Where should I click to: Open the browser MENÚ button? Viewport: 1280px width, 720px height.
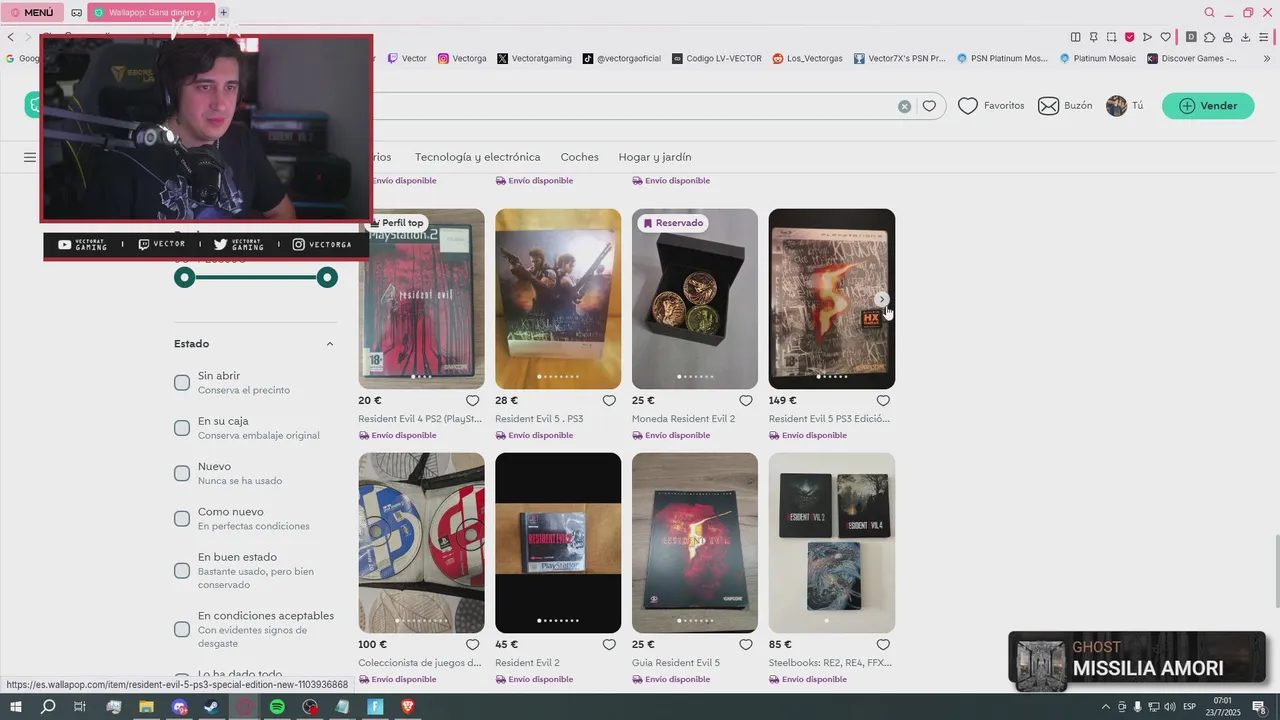(x=32, y=12)
